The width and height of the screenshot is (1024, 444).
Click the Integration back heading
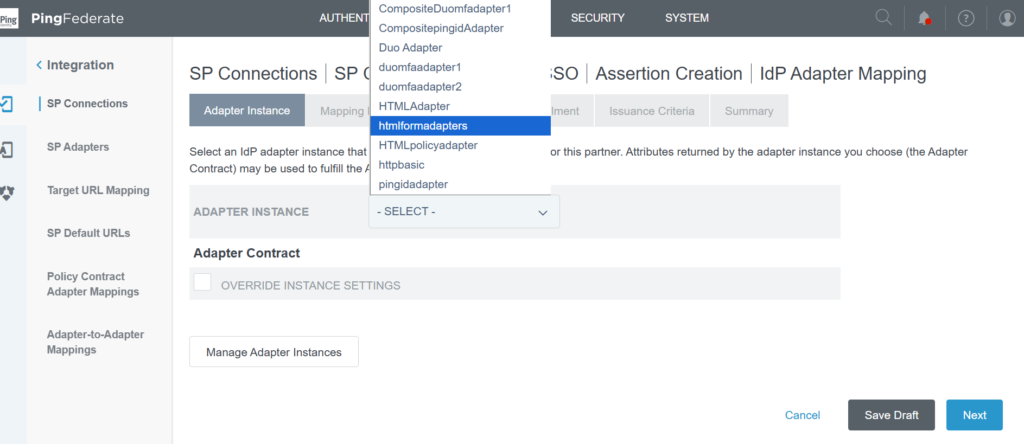point(80,65)
